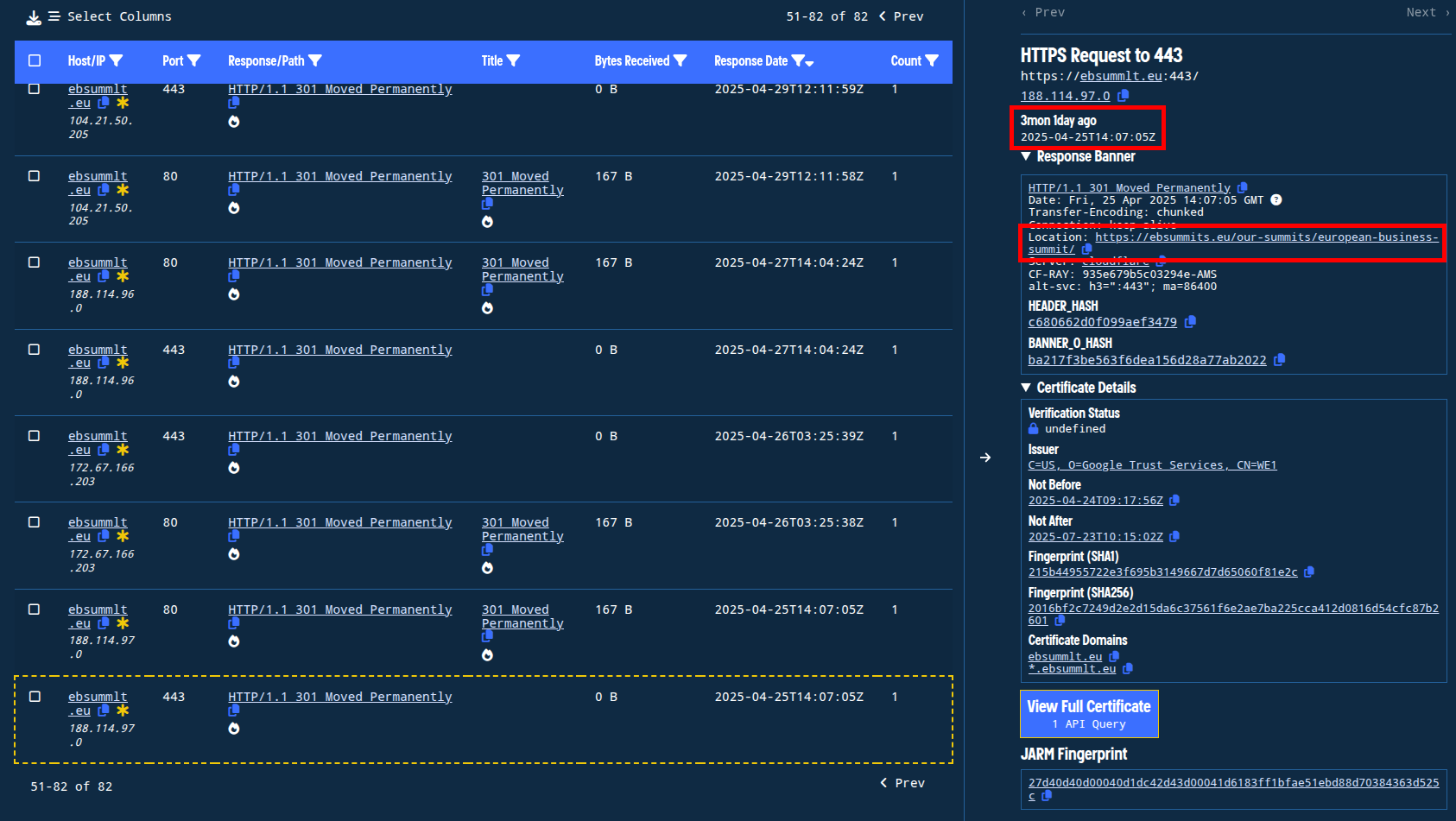Open the Host/IP column filter
1456x821 pixels.
click(x=117, y=60)
